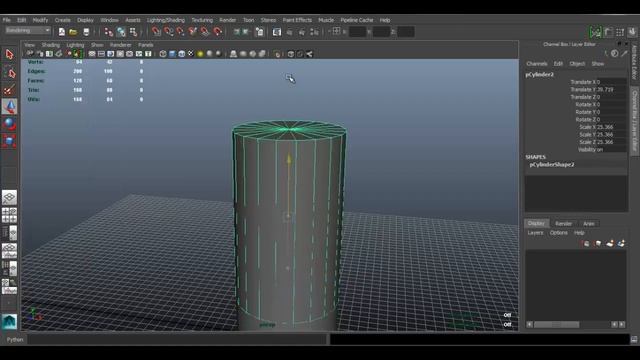Switch to the Render layer tab

click(x=563, y=224)
